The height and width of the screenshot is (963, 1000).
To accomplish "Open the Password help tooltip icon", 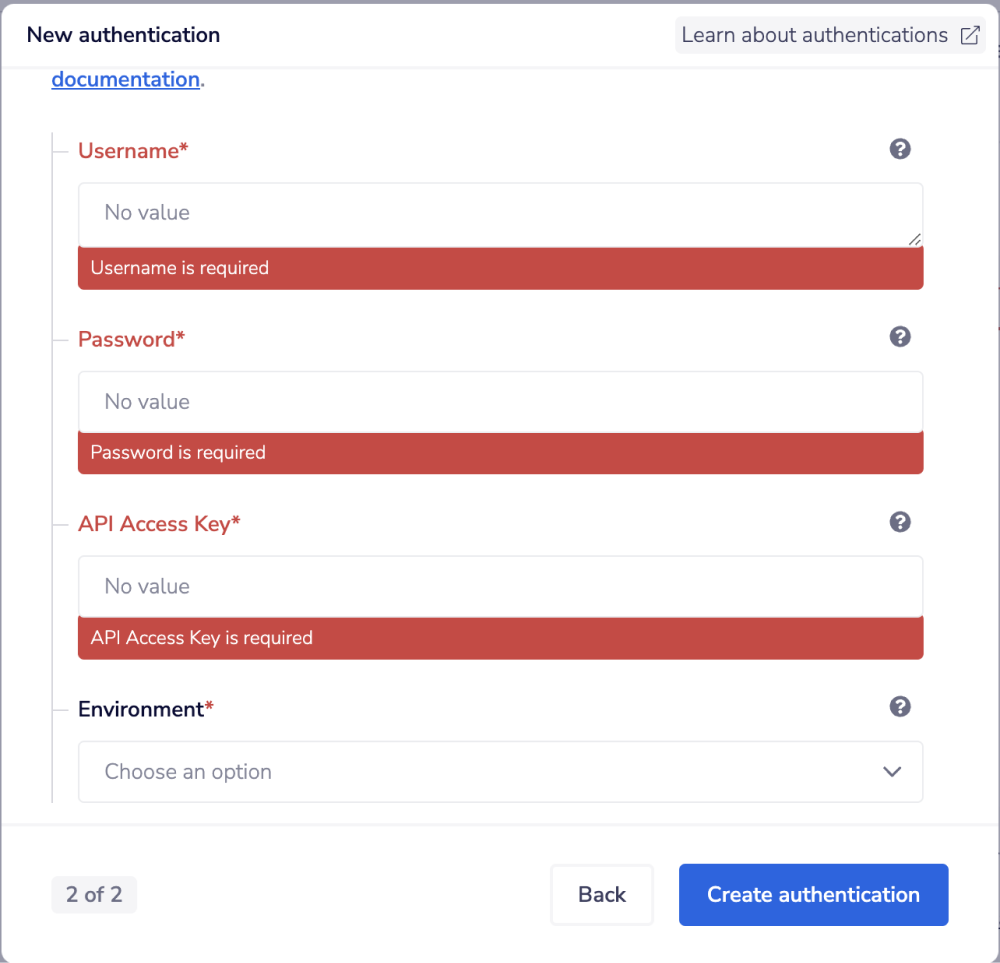I will pos(900,337).
